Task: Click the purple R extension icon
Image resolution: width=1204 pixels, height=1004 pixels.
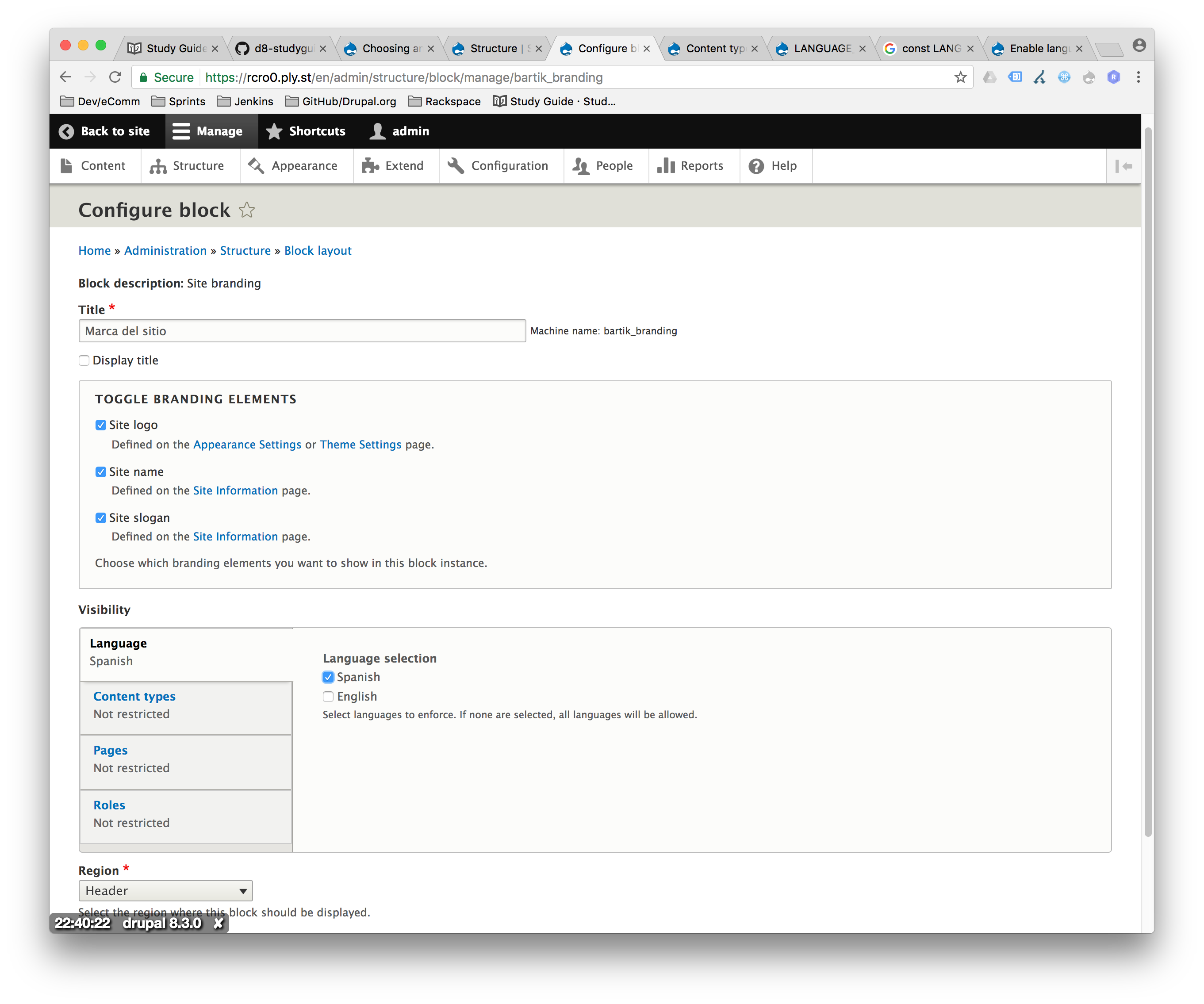Action: pyautogui.click(x=1113, y=77)
